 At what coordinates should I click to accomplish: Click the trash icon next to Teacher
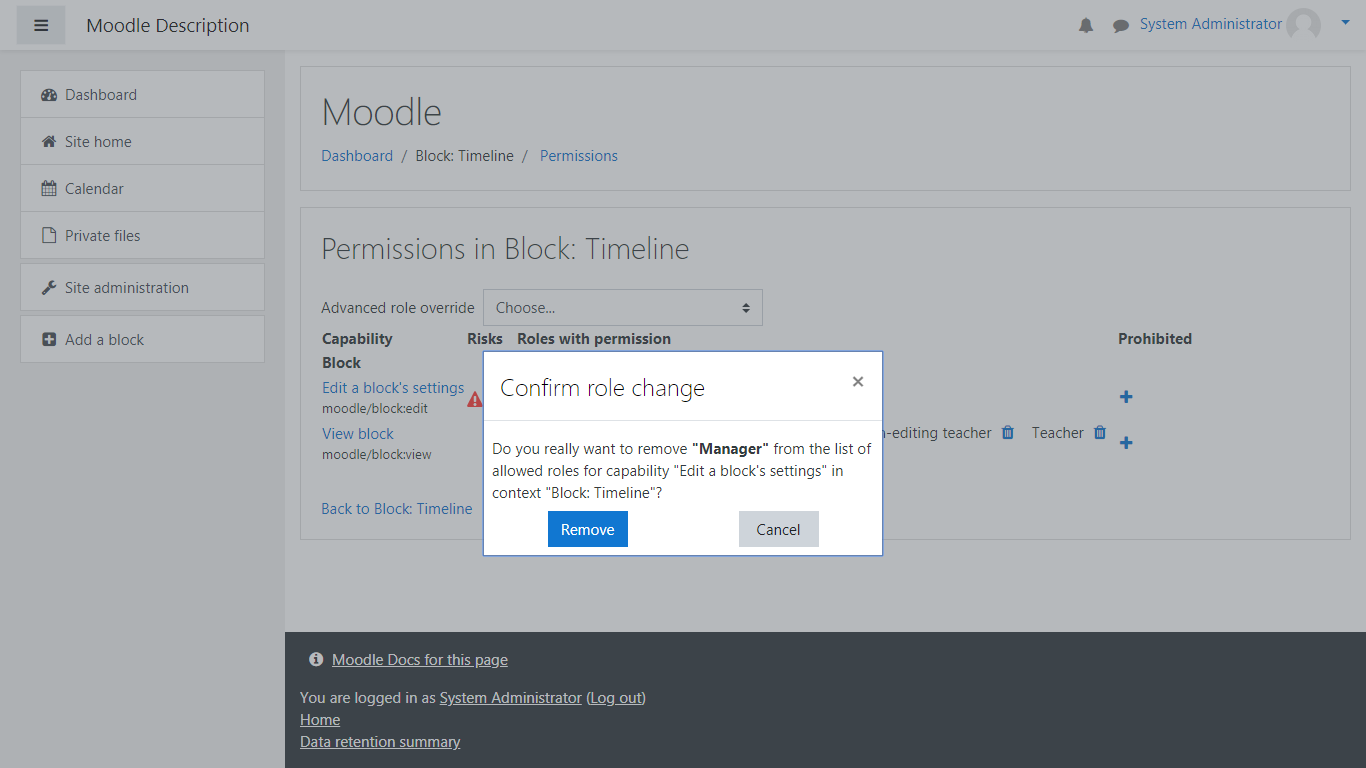pos(1100,433)
